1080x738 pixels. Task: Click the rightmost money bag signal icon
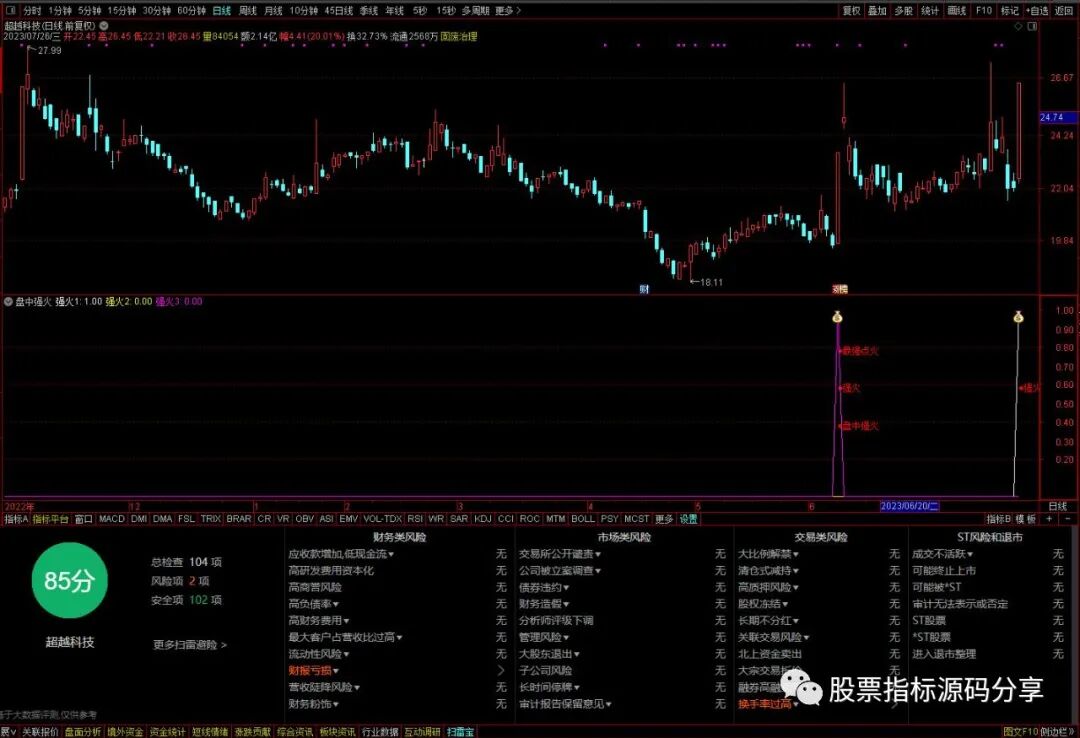pos(1019,318)
